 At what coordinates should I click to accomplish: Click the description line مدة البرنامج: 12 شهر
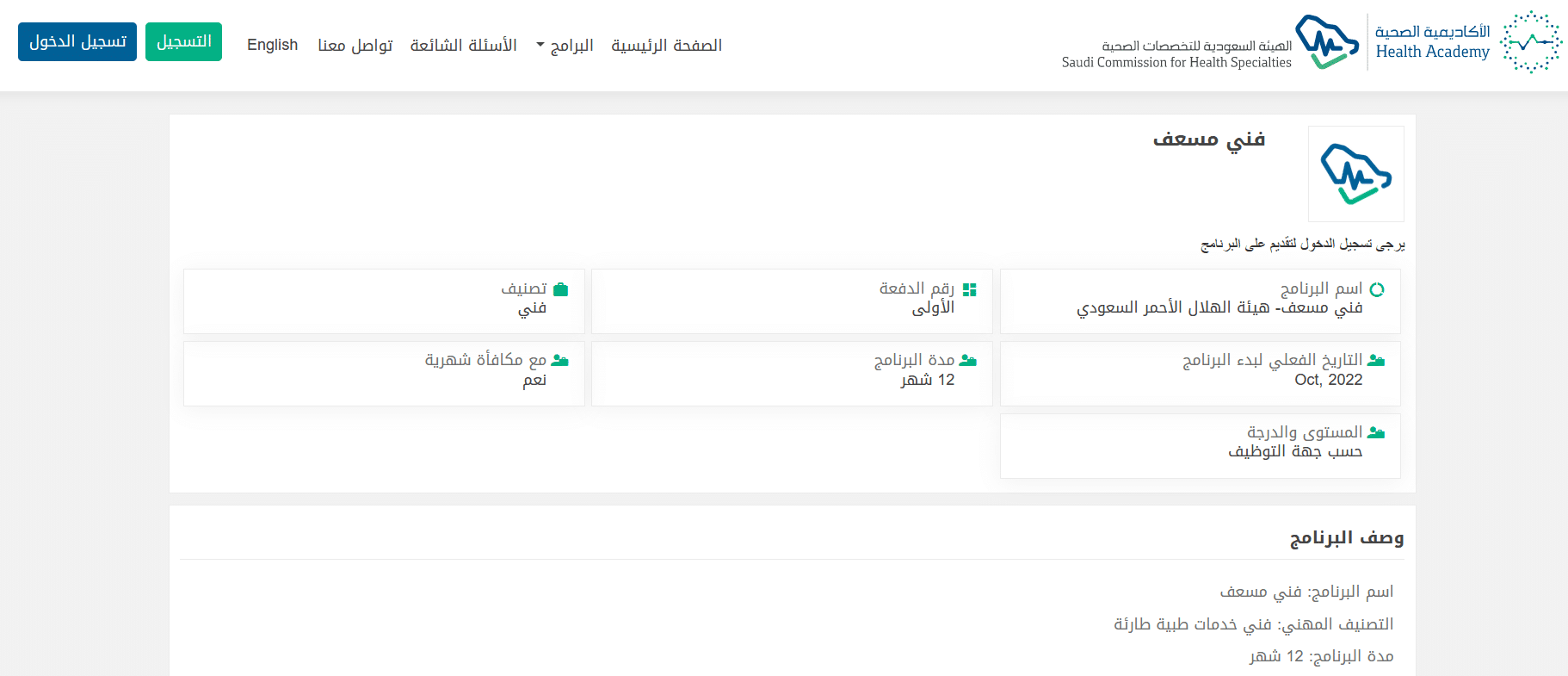pyautogui.click(x=1322, y=656)
